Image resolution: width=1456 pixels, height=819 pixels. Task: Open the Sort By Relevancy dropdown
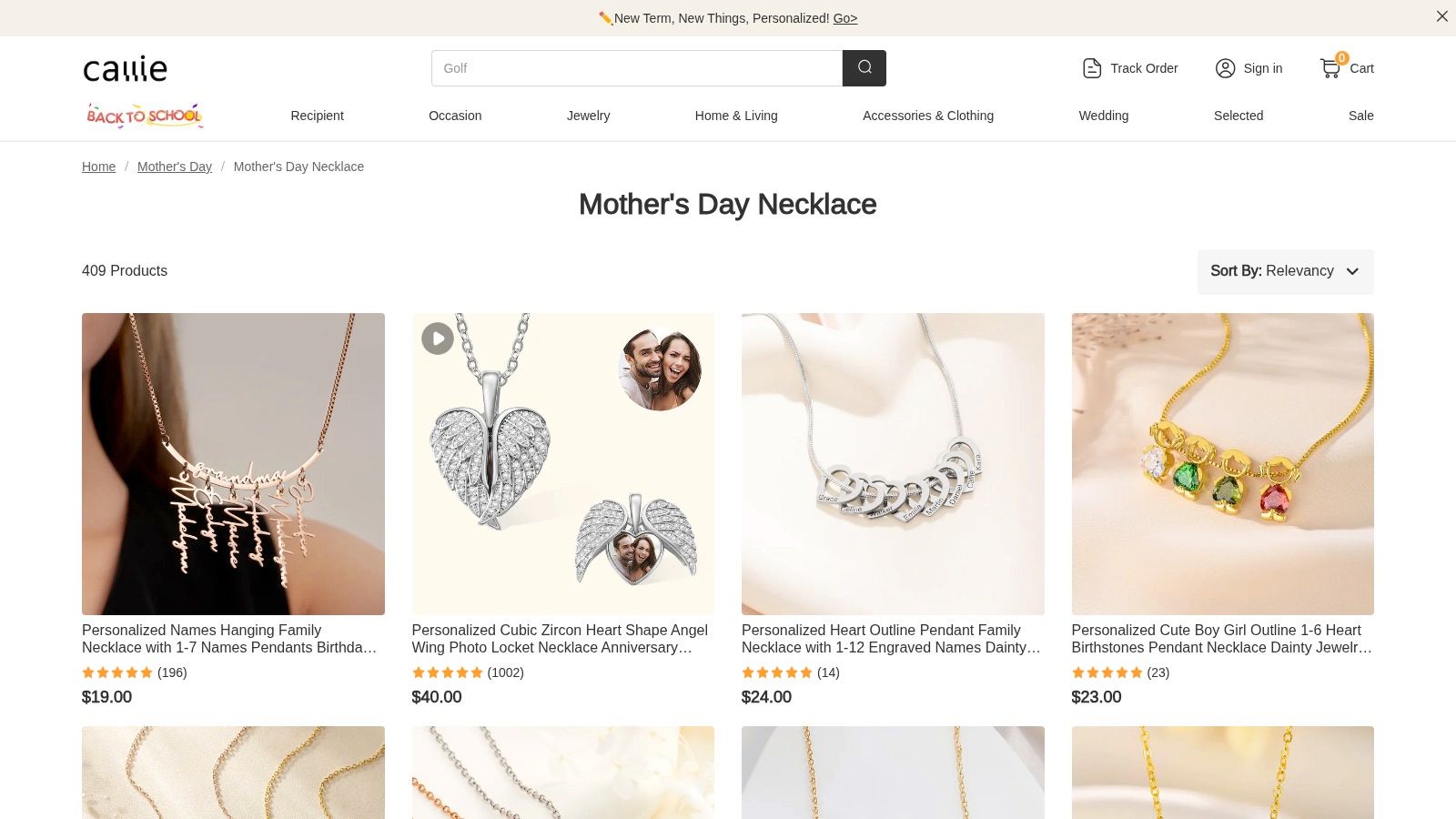1285,271
